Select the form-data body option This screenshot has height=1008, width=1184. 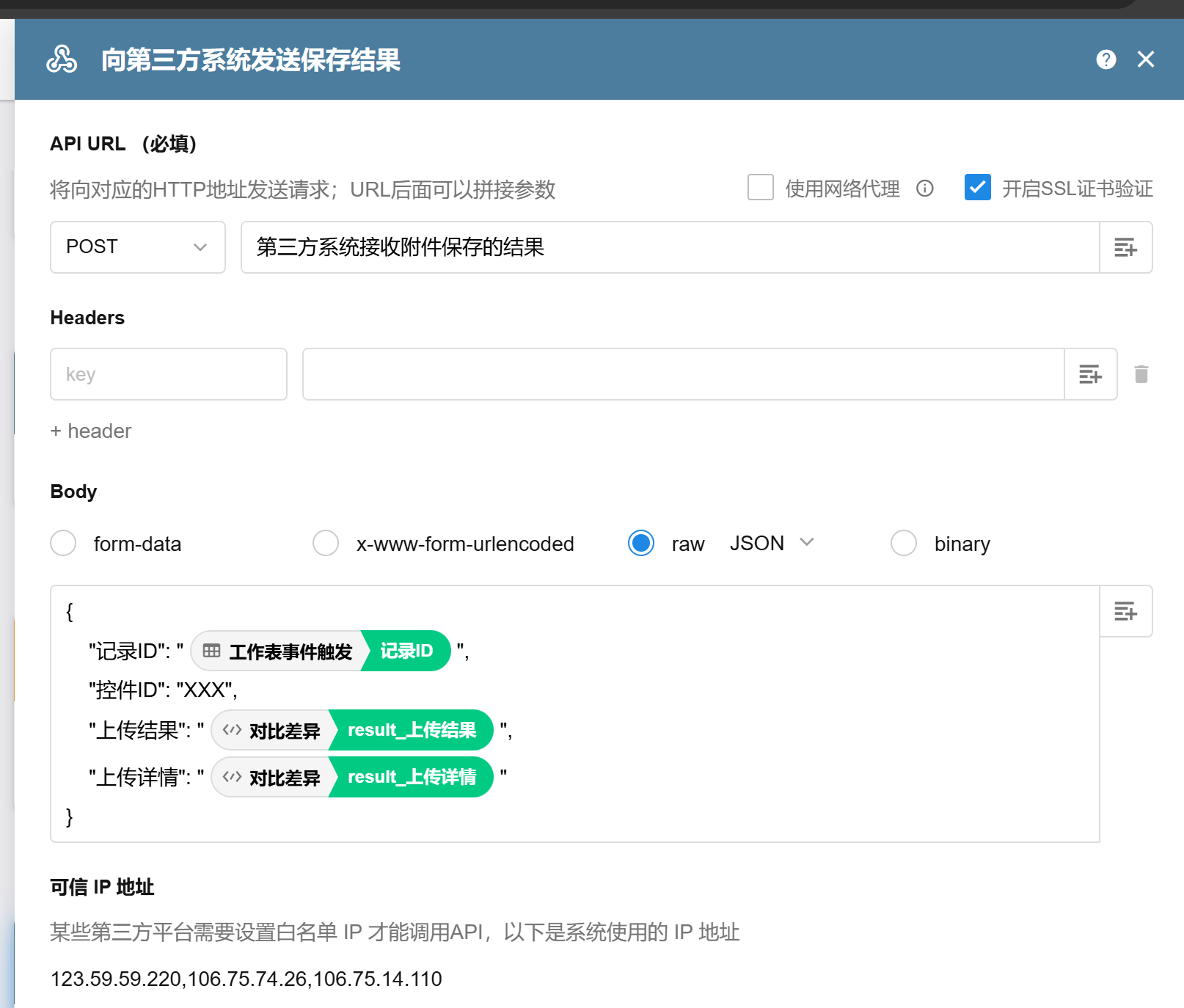63,544
